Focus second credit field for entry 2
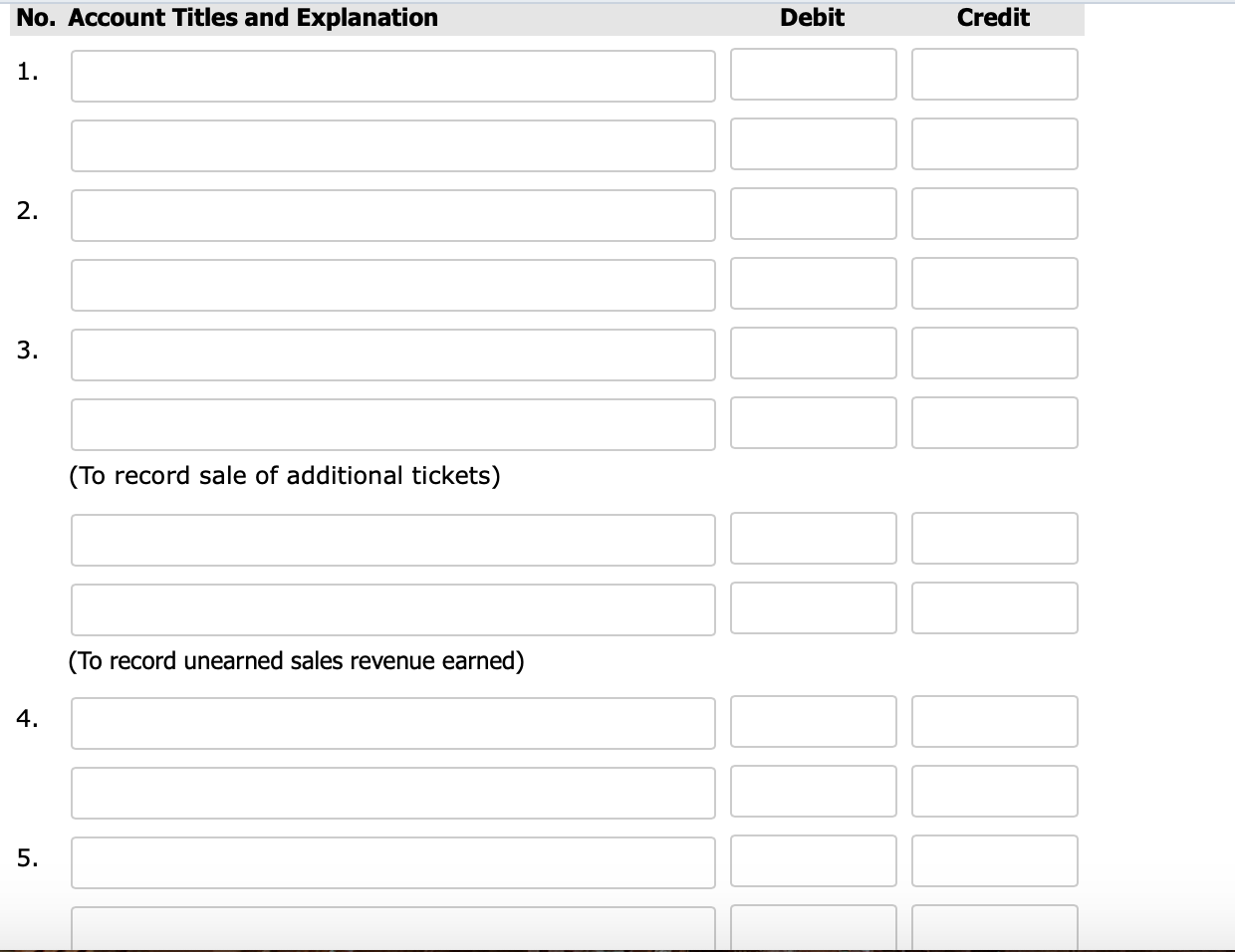Image resolution: width=1235 pixels, height=952 pixels. point(995,284)
